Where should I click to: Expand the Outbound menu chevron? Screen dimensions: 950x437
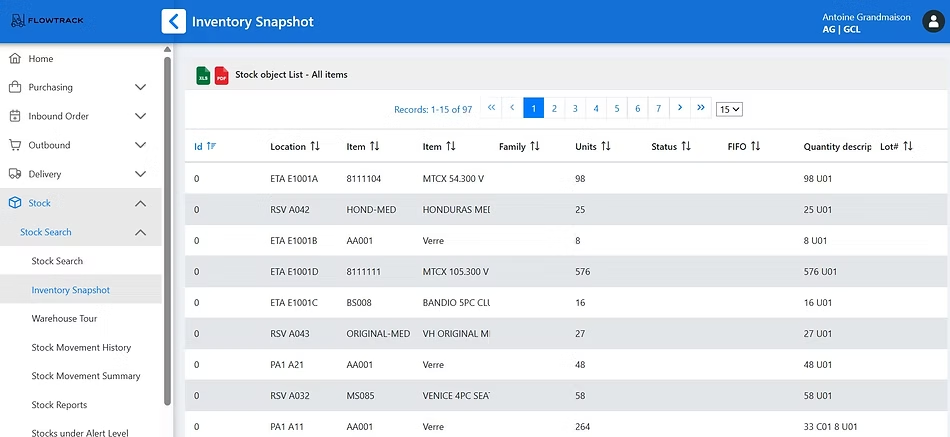click(141, 145)
